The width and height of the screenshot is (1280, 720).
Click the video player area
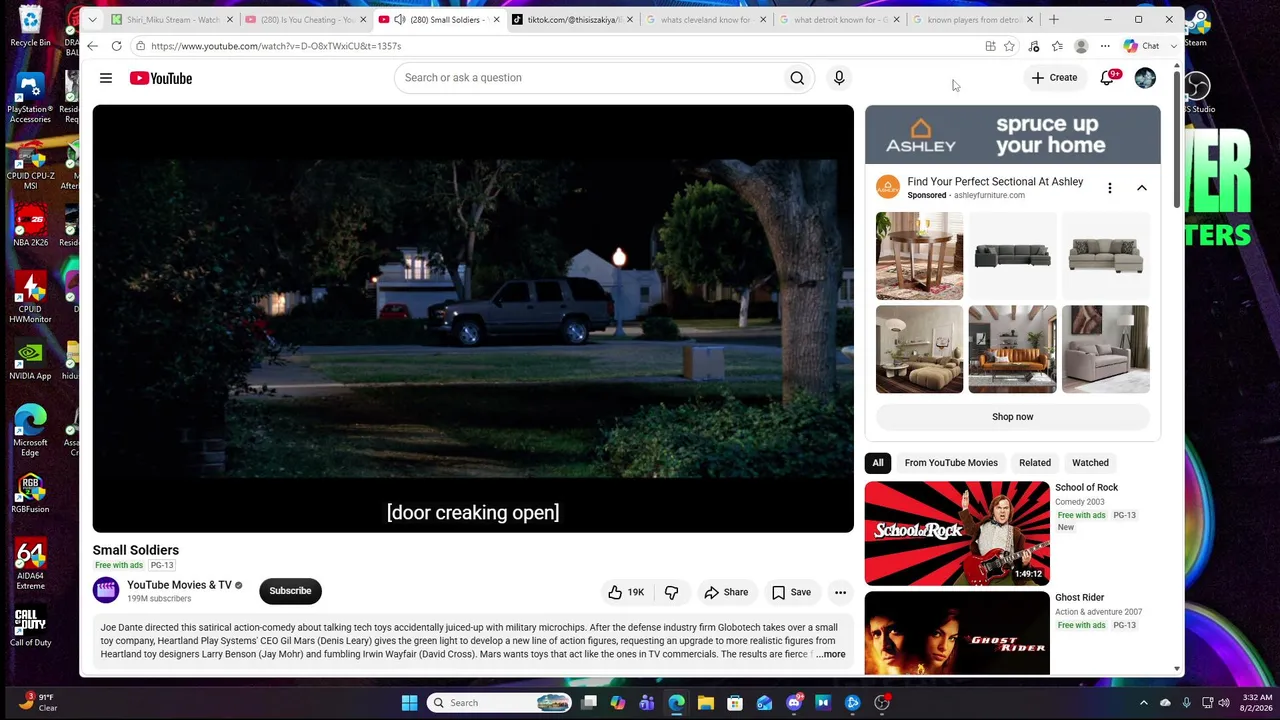pos(473,319)
